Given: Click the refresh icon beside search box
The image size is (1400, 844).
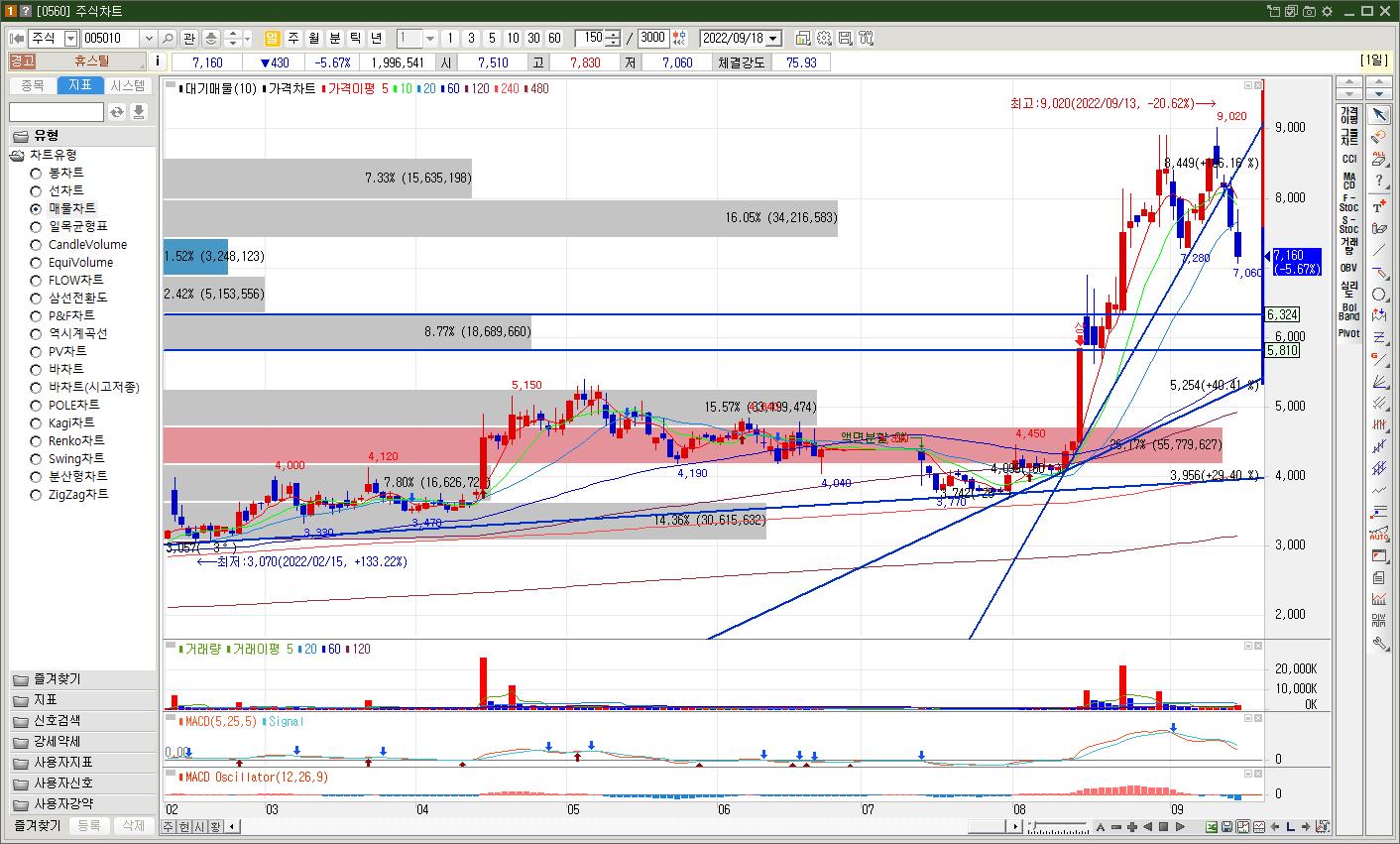Looking at the screenshot, I should coord(117,112).
